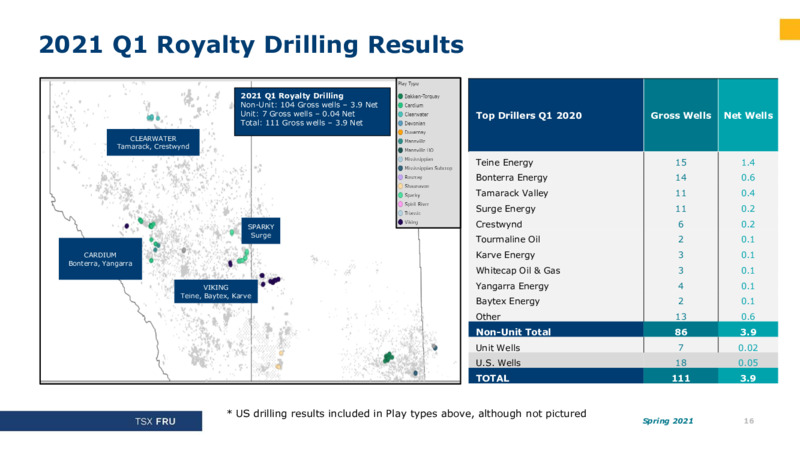The image size is (800, 450).
Task: Click the green well cluster in southeast map
Action: pos(388,357)
